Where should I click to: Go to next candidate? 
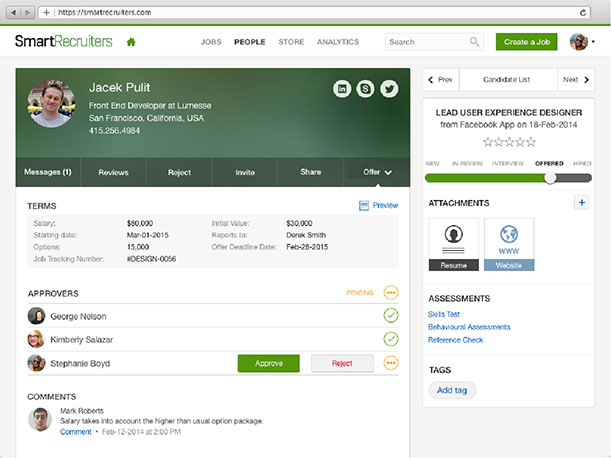pyautogui.click(x=576, y=80)
